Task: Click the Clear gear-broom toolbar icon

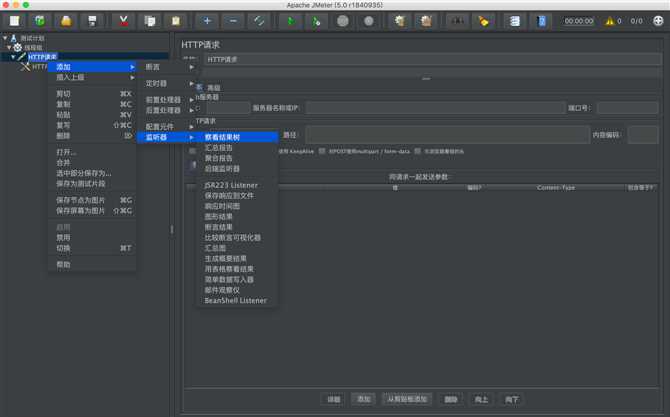Action: pos(400,21)
